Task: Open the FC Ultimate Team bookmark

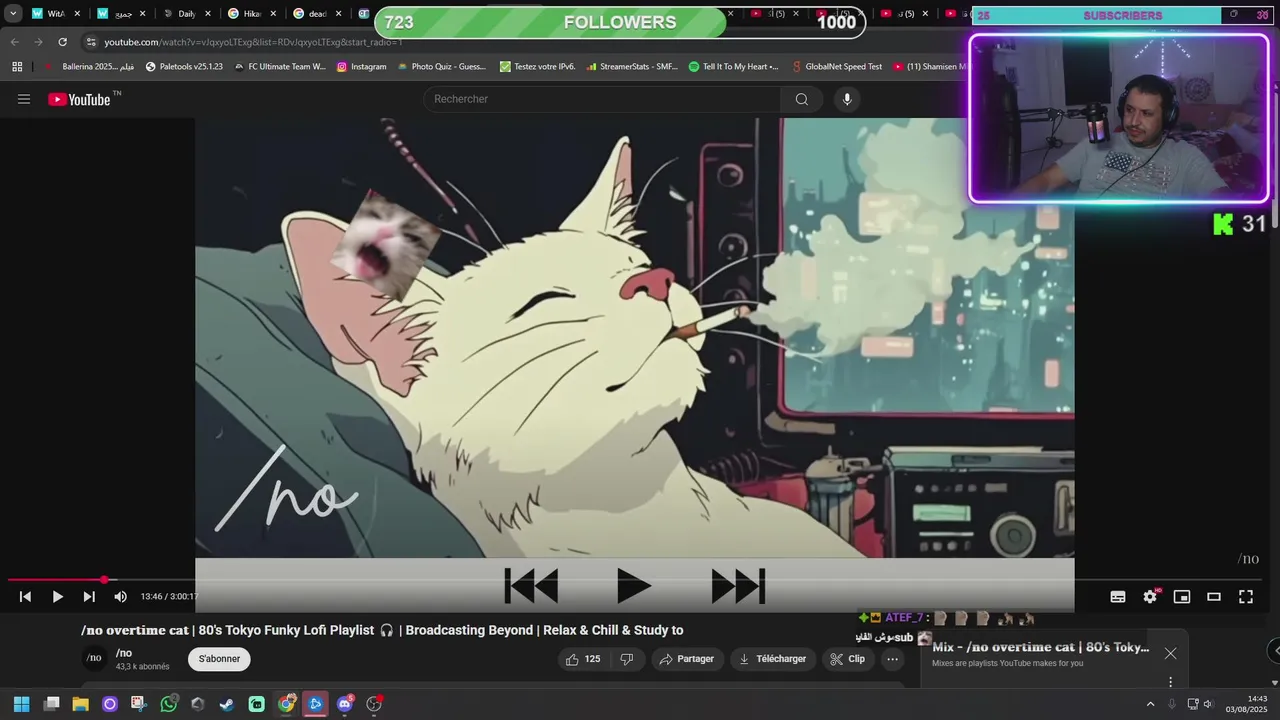Action: 280,67
